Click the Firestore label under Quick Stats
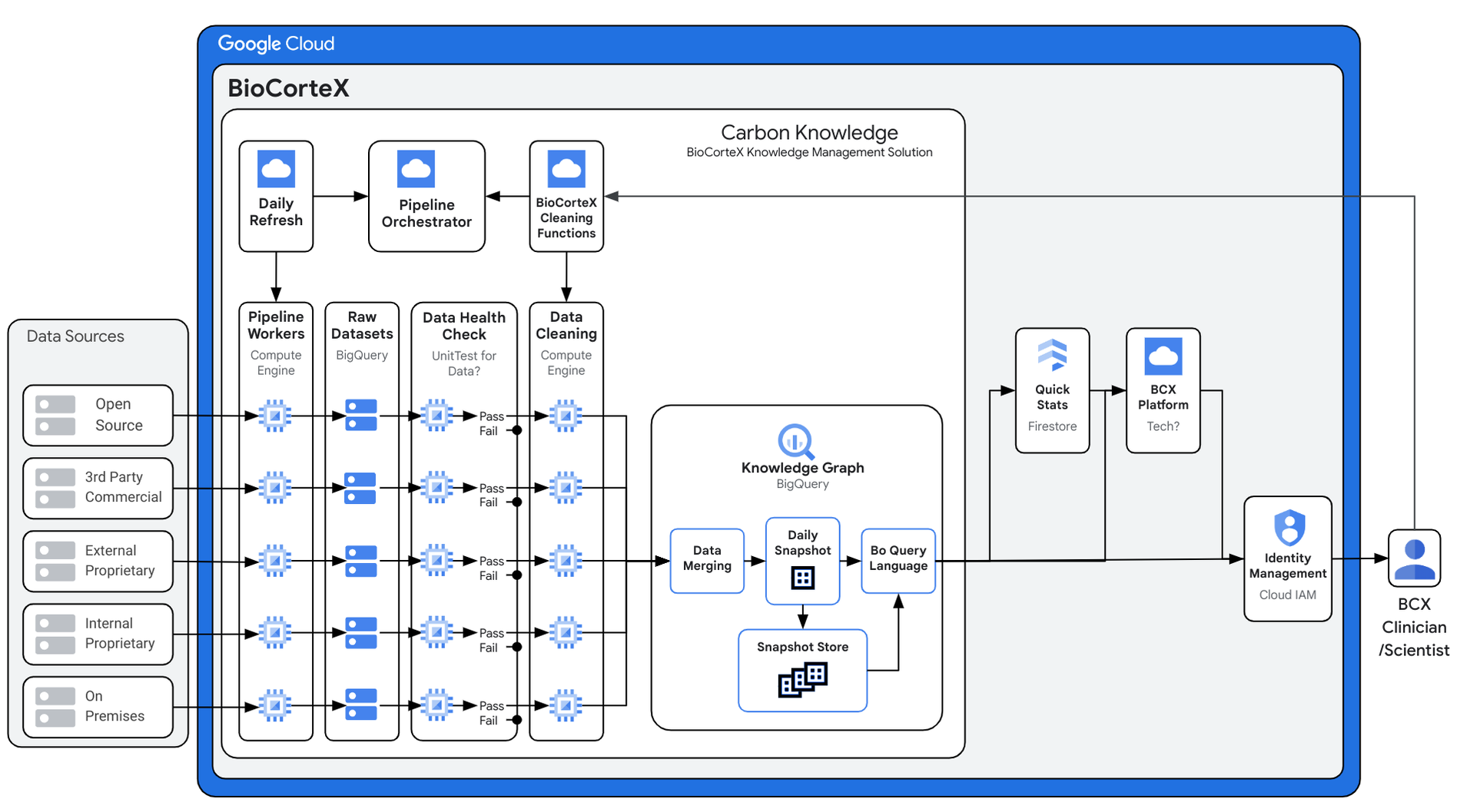 point(1052,426)
